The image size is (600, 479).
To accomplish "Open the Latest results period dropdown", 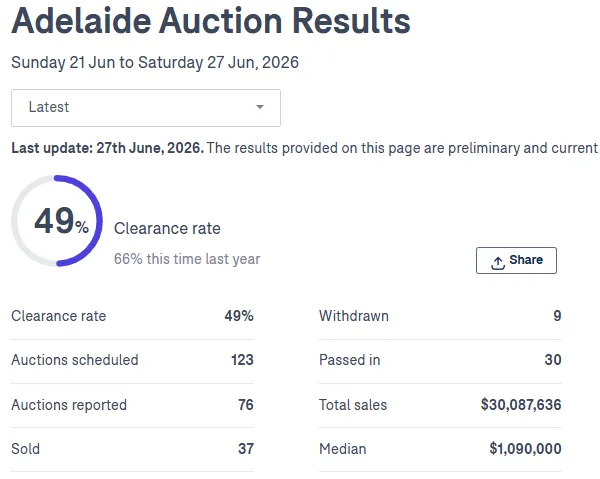I will [146, 108].
